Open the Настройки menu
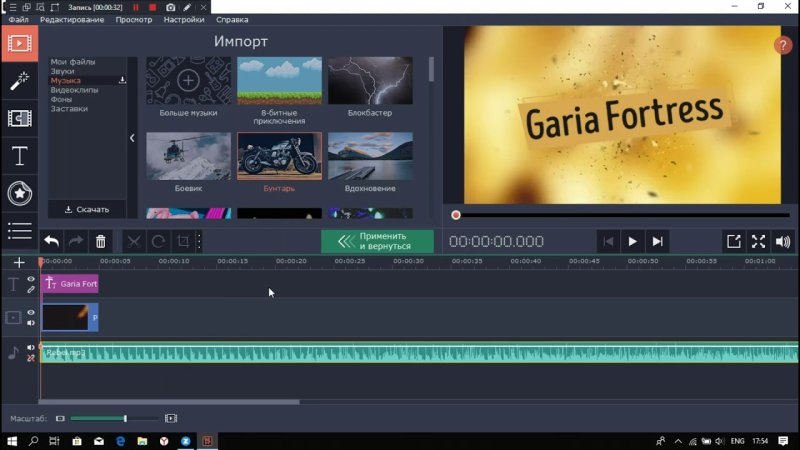The width and height of the screenshot is (800, 450). point(184,19)
